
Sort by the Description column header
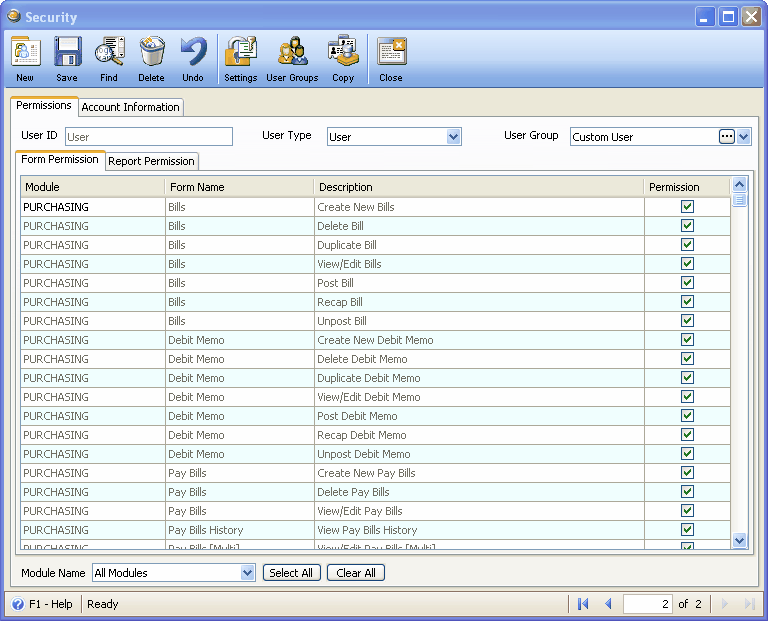[479, 187]
